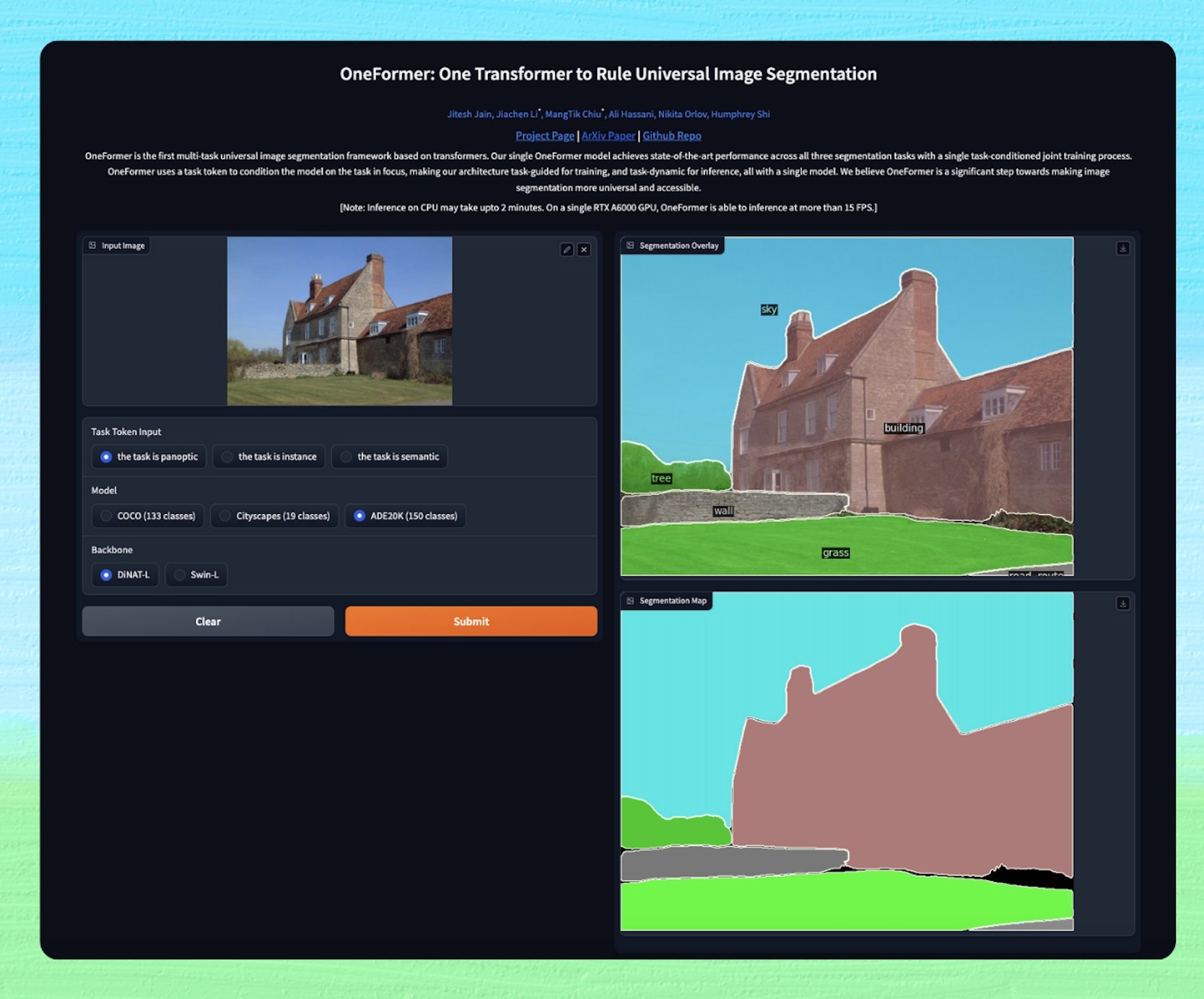Switch backbone to Swin-L
Image resolution: width=1204 pixels, height=999 pixels.
click(x=180, y=575)
